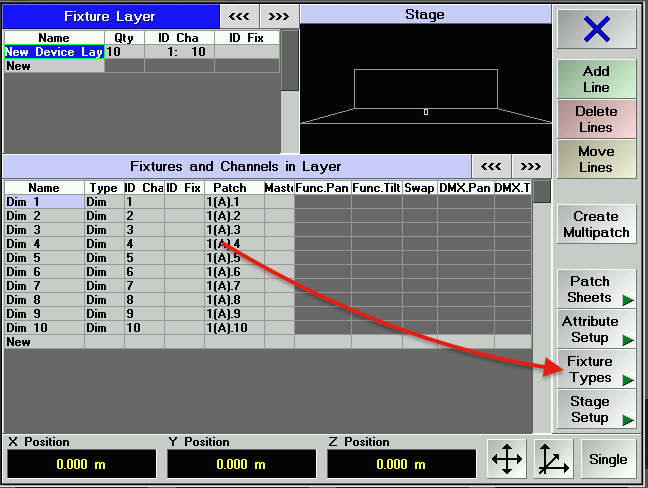Open the Patch Sheets submenu
This screenshot has width=648, height=488.
(596, 289)
